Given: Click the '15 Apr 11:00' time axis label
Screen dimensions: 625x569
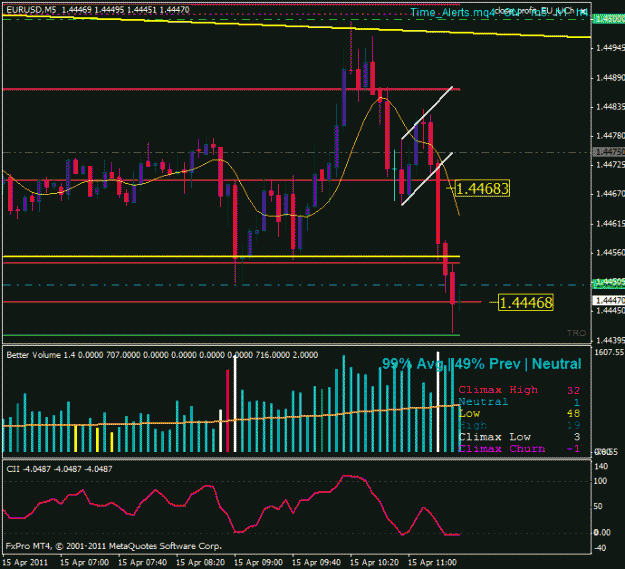Looking at the screenshot, I should (x=432, y=563).
